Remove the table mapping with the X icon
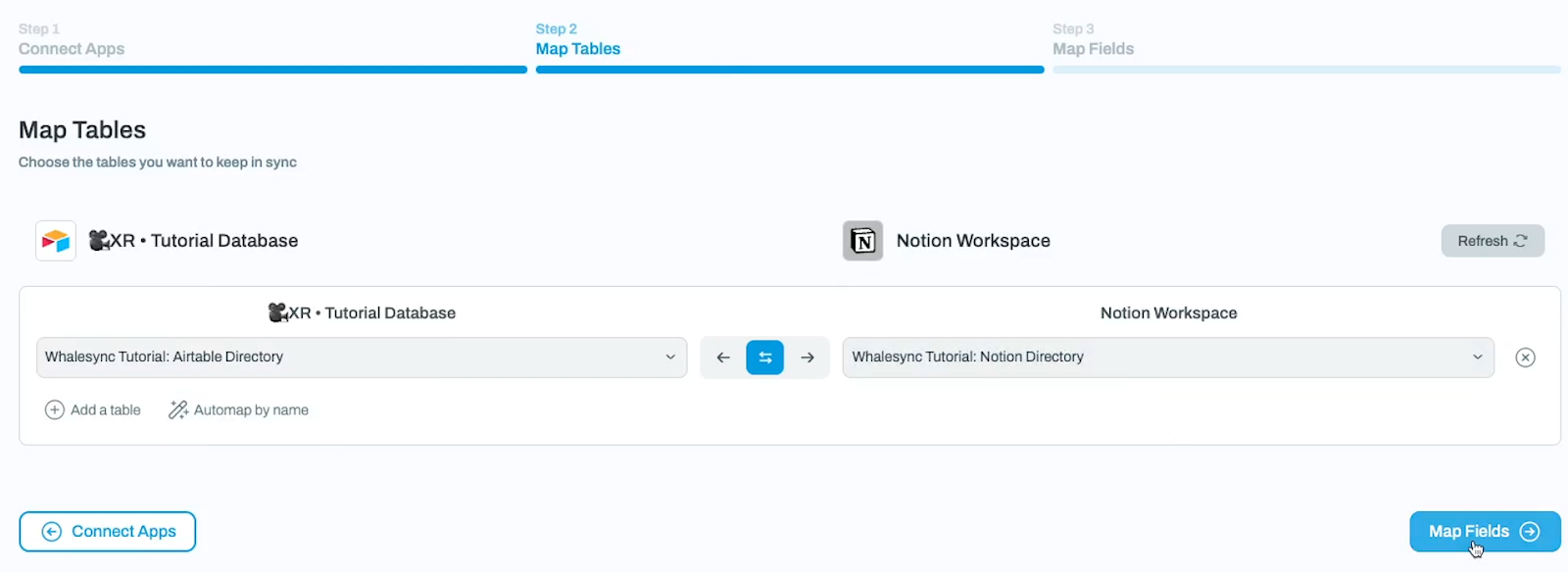 (1525, 357)
